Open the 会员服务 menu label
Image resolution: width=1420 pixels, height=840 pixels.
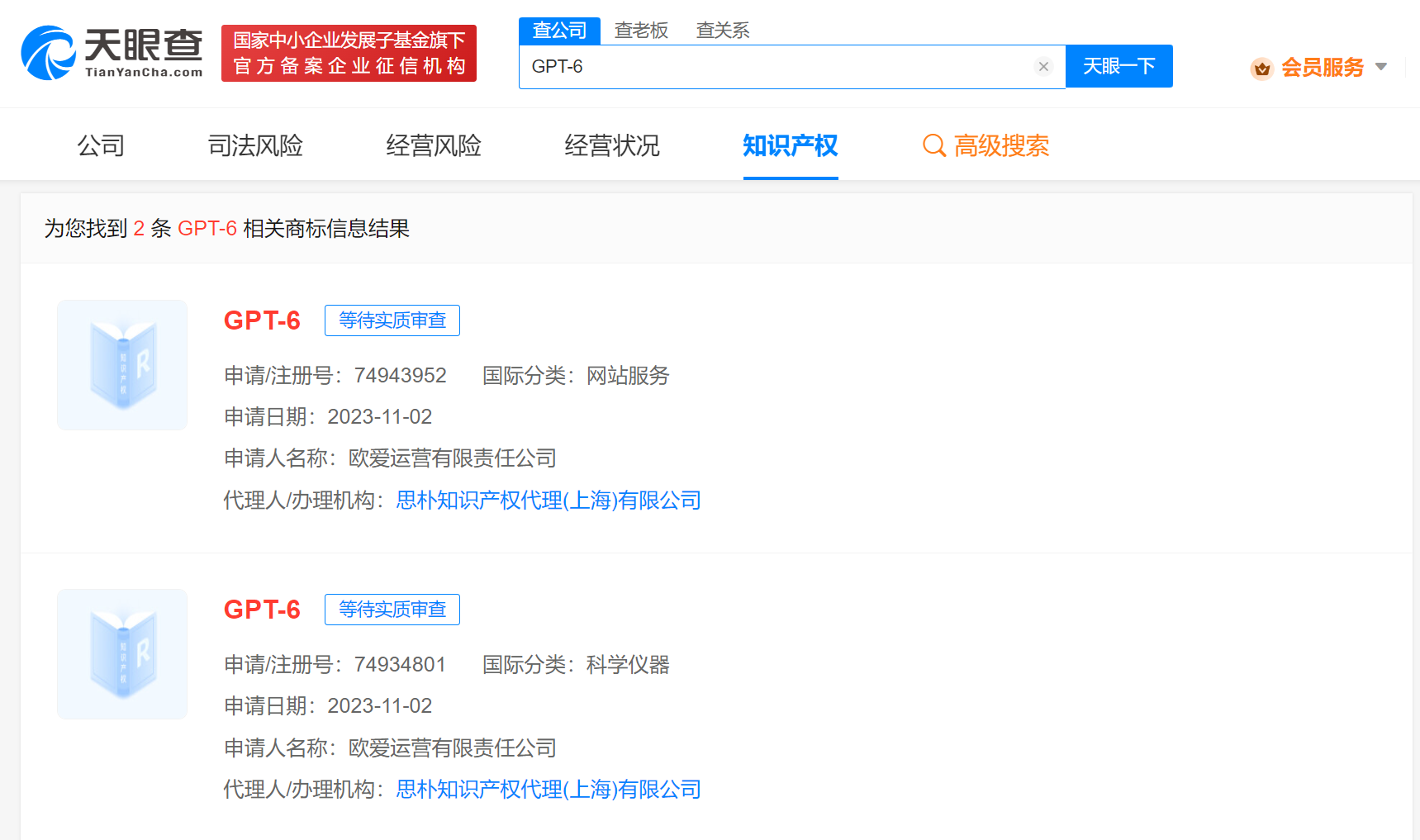click(1322, 68)
